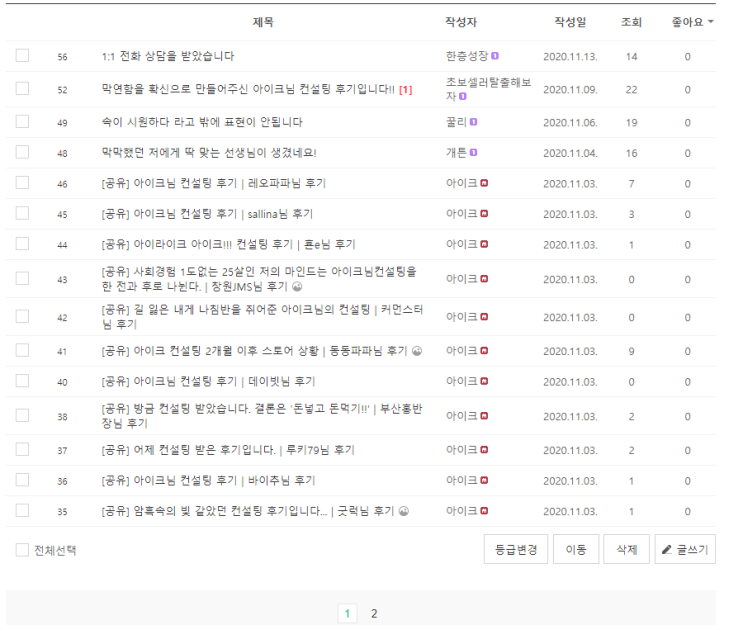Select current page 1 in pagination
The height and width of the screenshot is (625, 743).
347,614
